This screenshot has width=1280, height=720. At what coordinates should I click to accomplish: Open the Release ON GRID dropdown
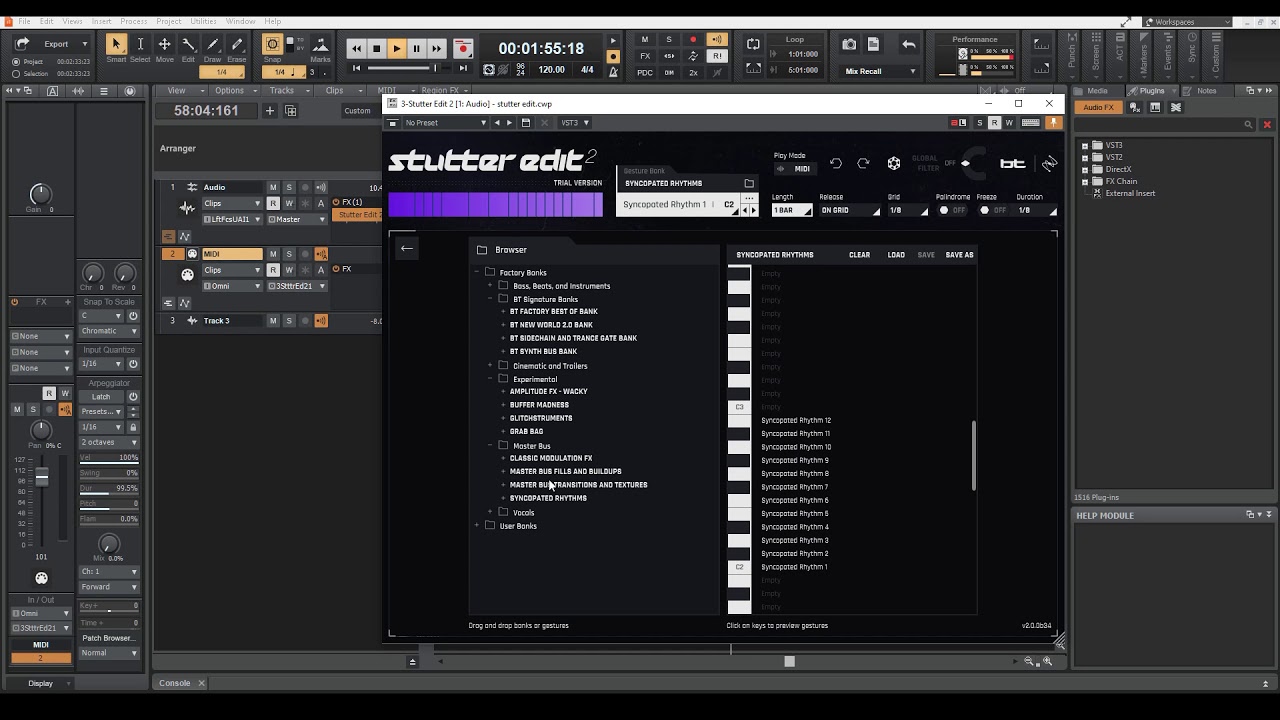(850, 210)
